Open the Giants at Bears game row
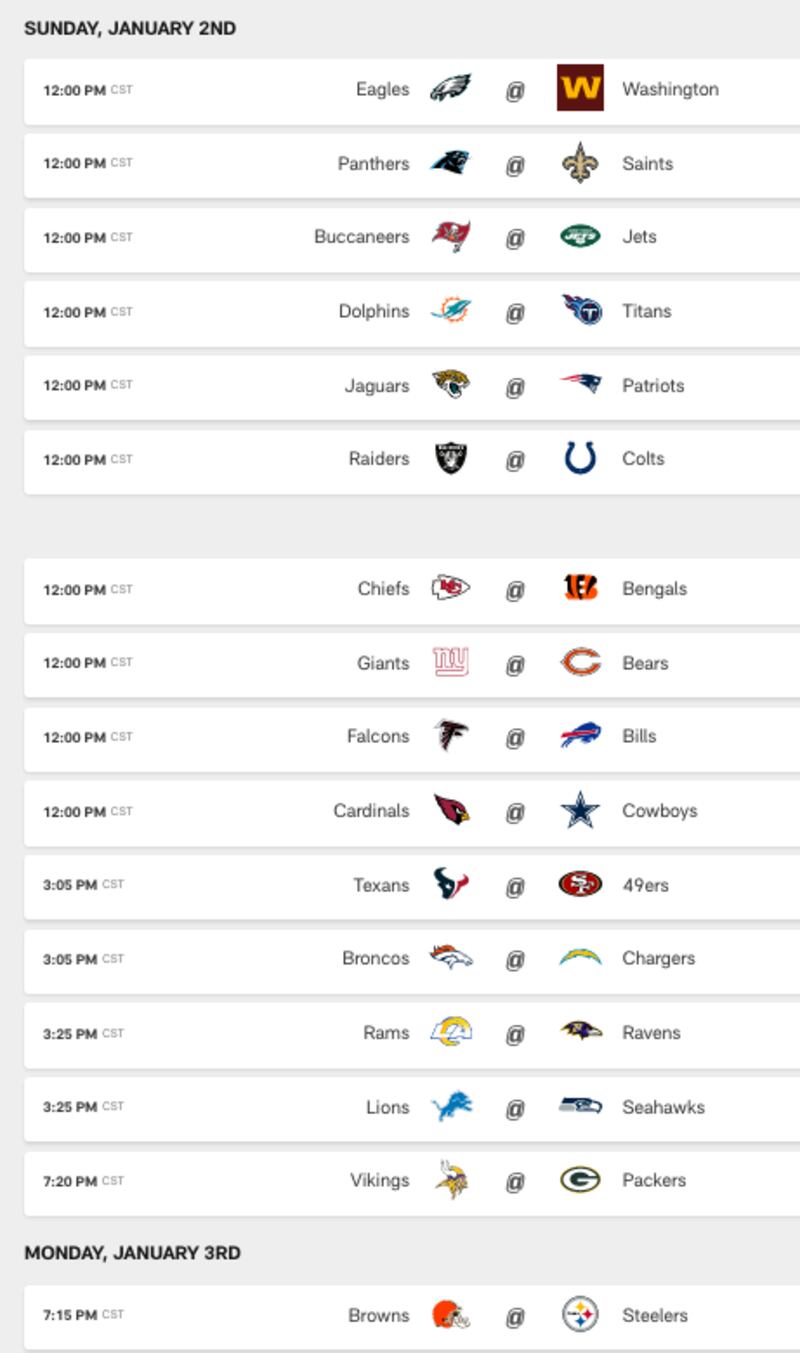Image resolution: width=800 pixels, height=1353 pixels. (x=412, y=663)
